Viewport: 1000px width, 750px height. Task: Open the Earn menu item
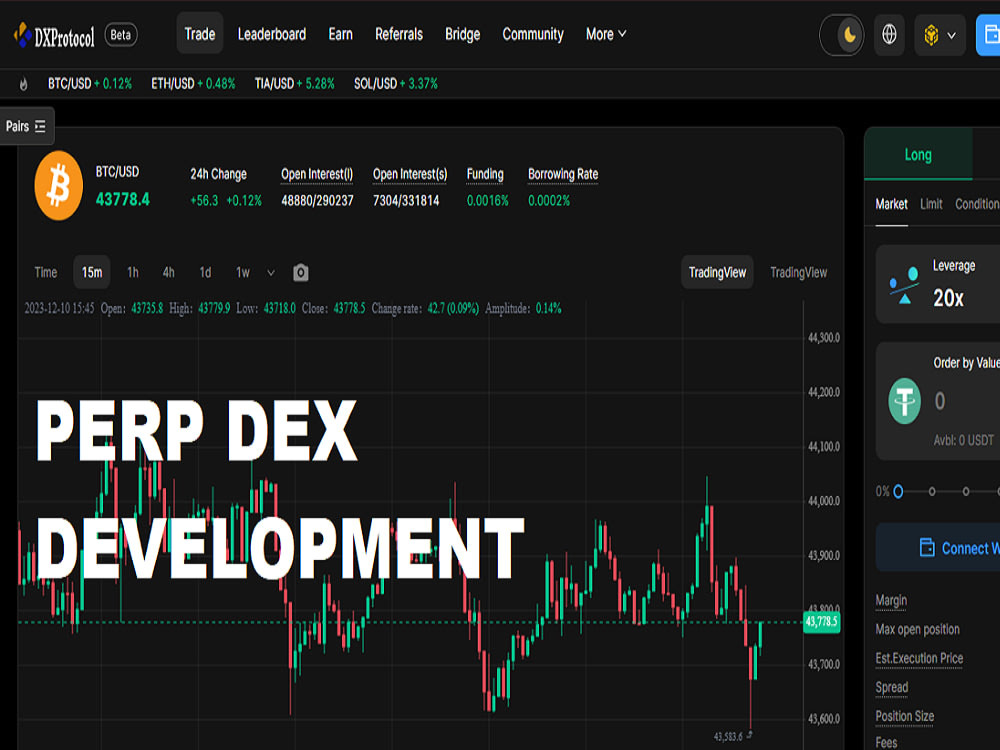coord(341,34)
